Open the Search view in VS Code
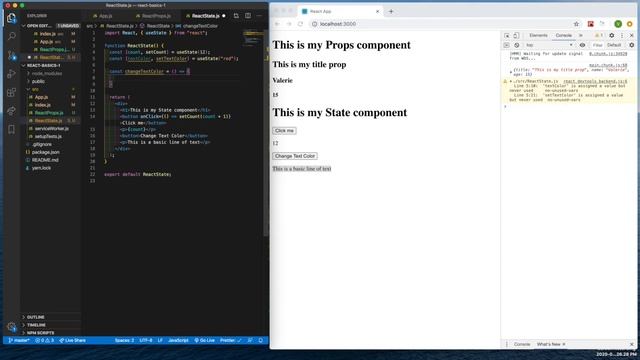Image resolution: width=640 pixels, height=360 pixels. 11,36
